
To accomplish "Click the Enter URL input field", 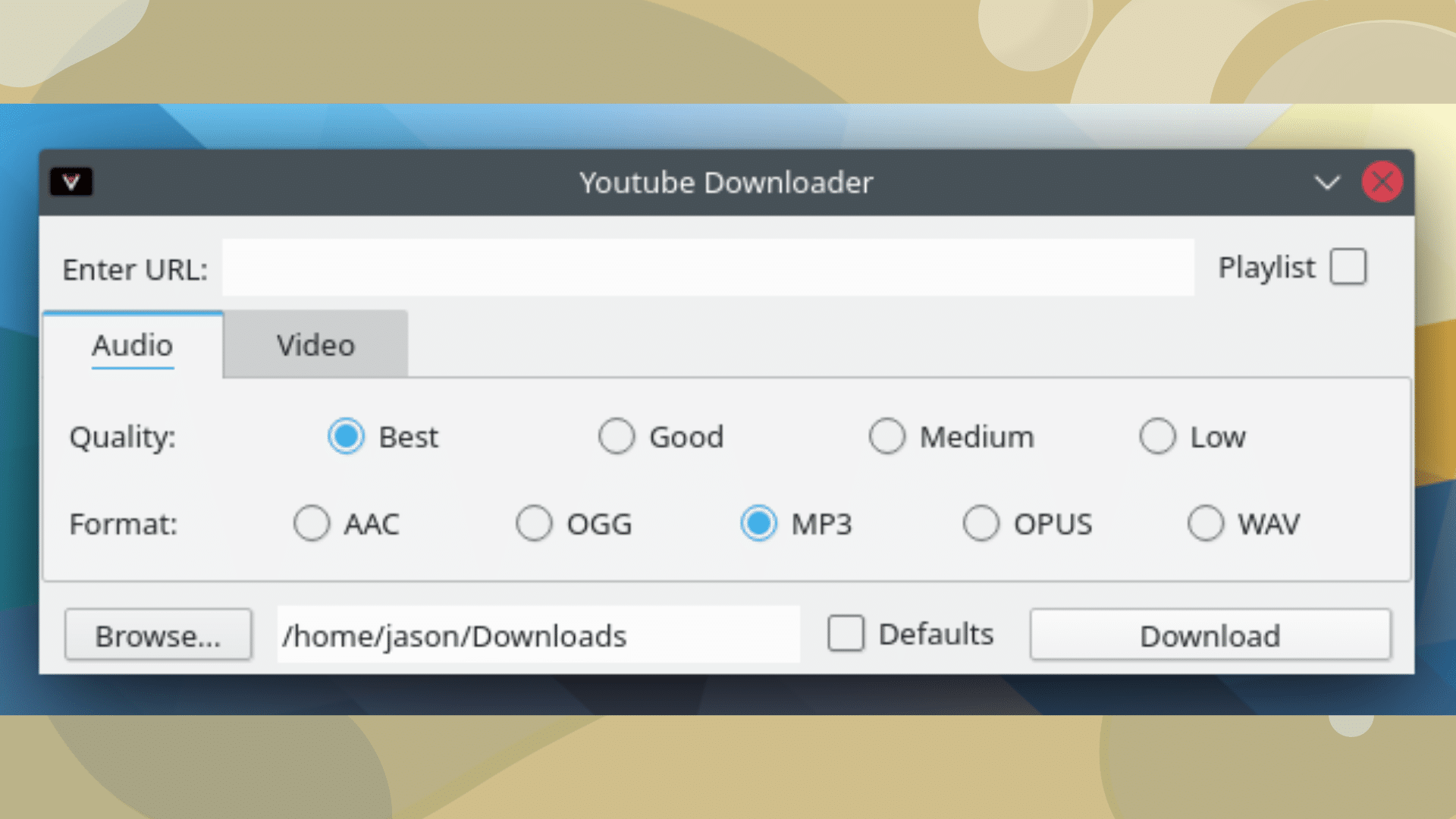I will click(x=708, y=268).
